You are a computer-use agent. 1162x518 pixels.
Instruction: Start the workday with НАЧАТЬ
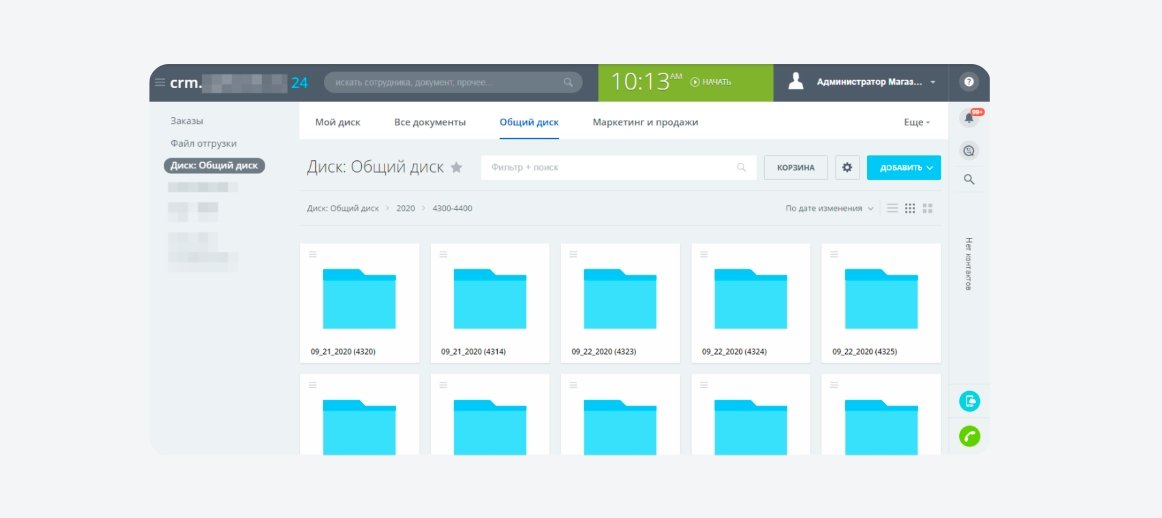[x=711, y=82]
